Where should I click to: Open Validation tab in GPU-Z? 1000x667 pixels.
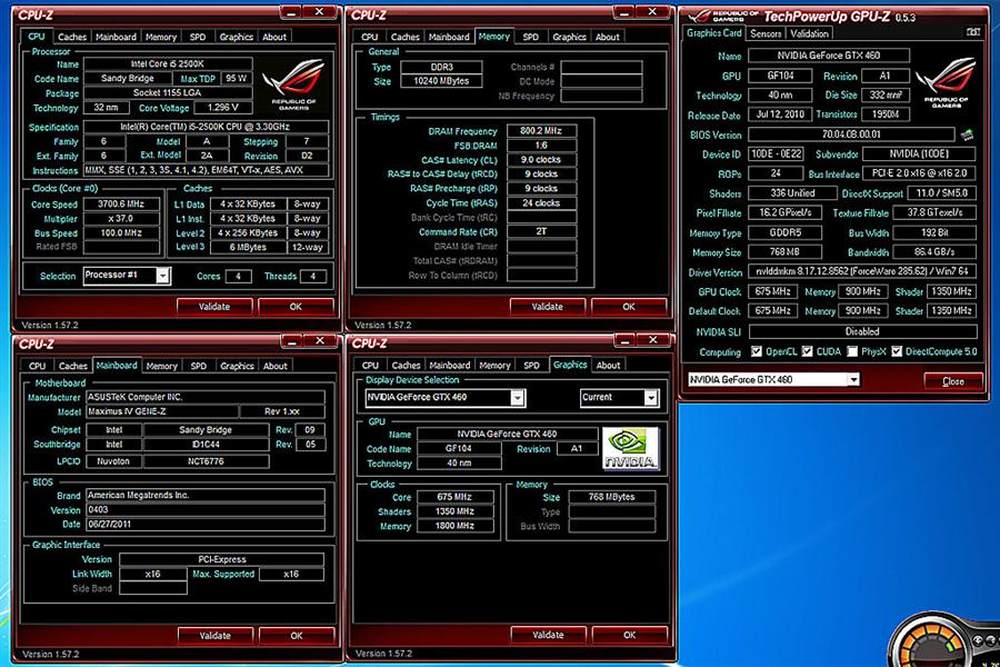[809, 34]
